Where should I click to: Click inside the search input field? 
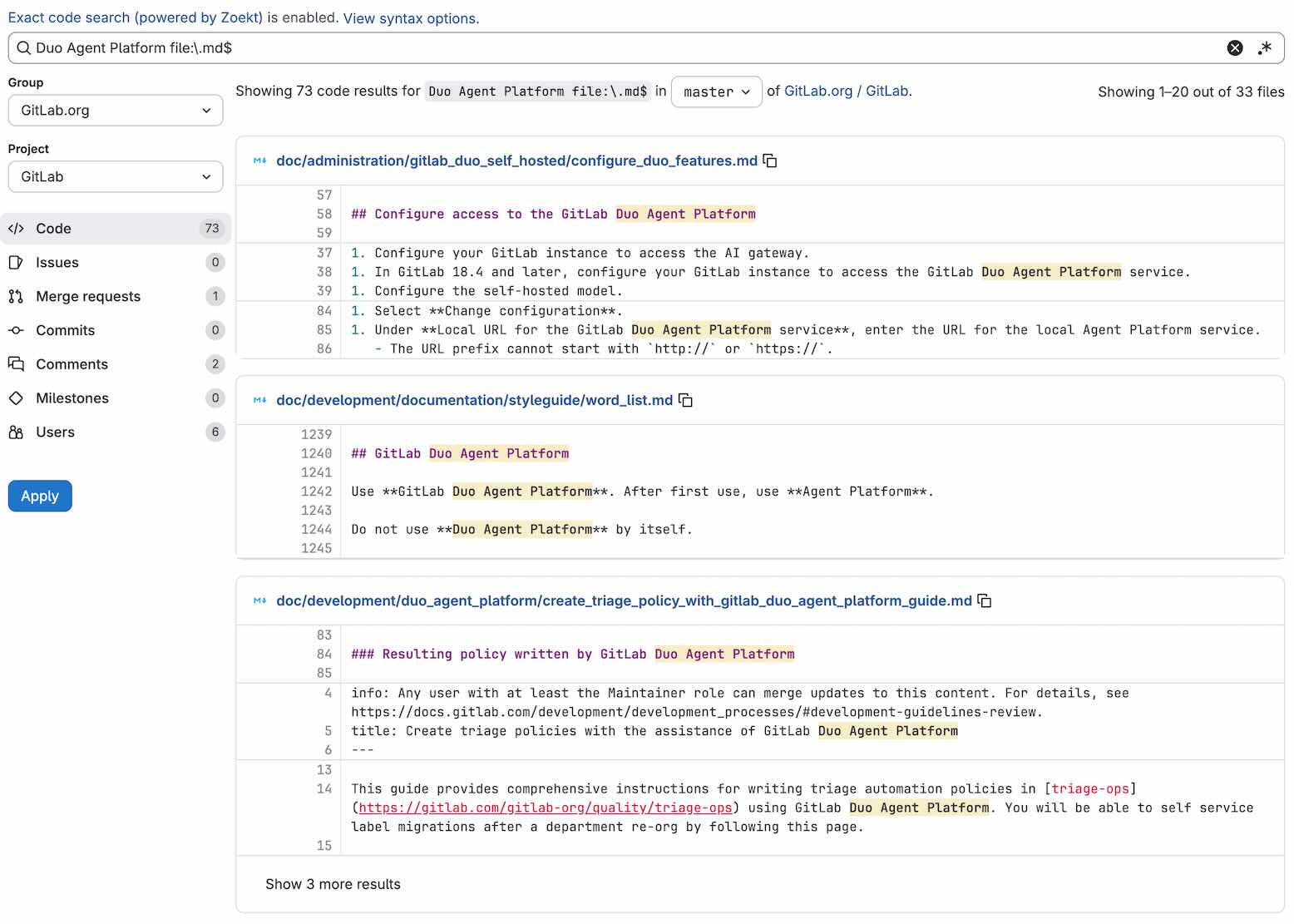(582, 47)
